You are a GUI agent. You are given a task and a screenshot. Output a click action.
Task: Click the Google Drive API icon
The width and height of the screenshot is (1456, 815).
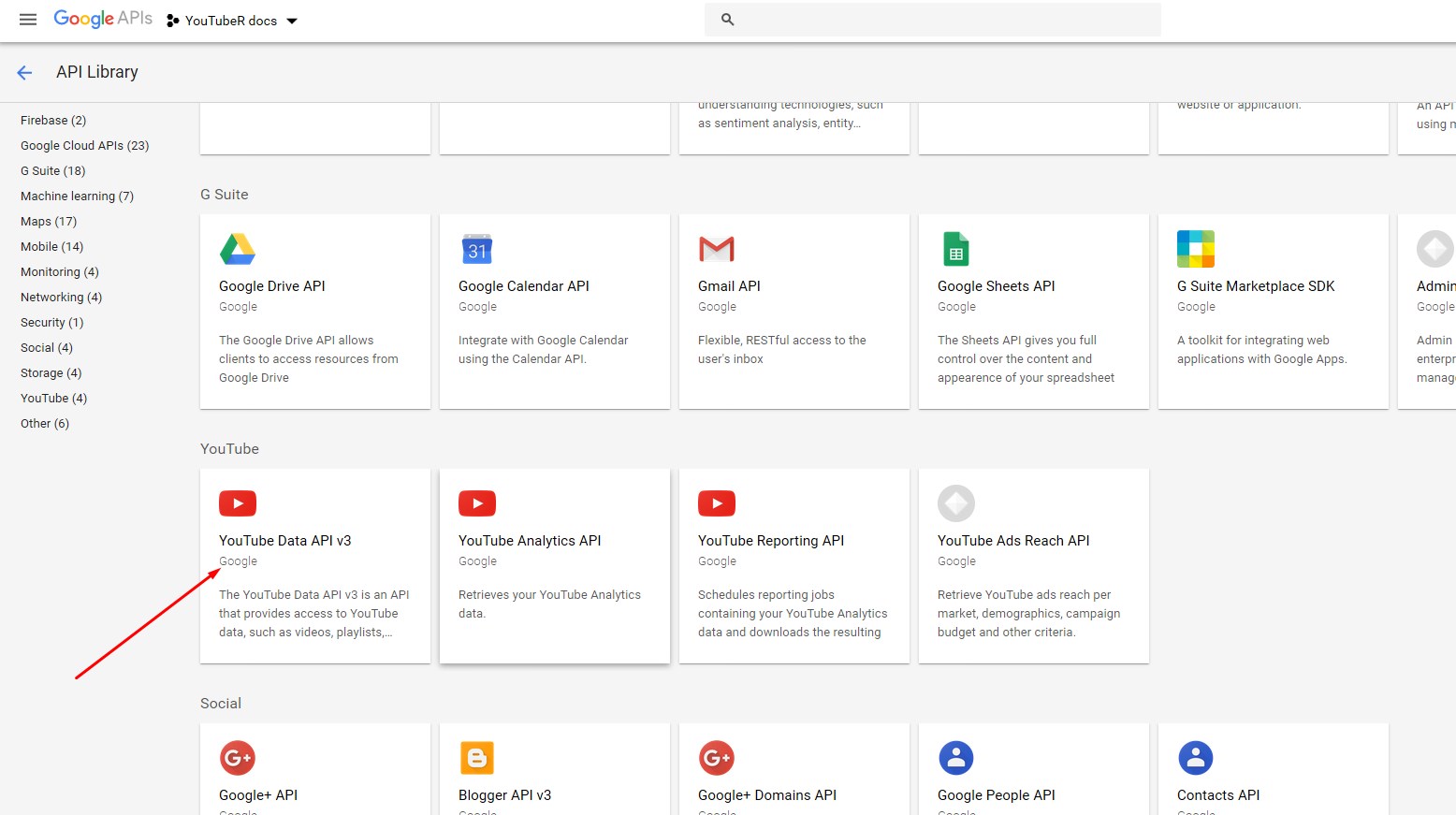[x=238, y=249]
